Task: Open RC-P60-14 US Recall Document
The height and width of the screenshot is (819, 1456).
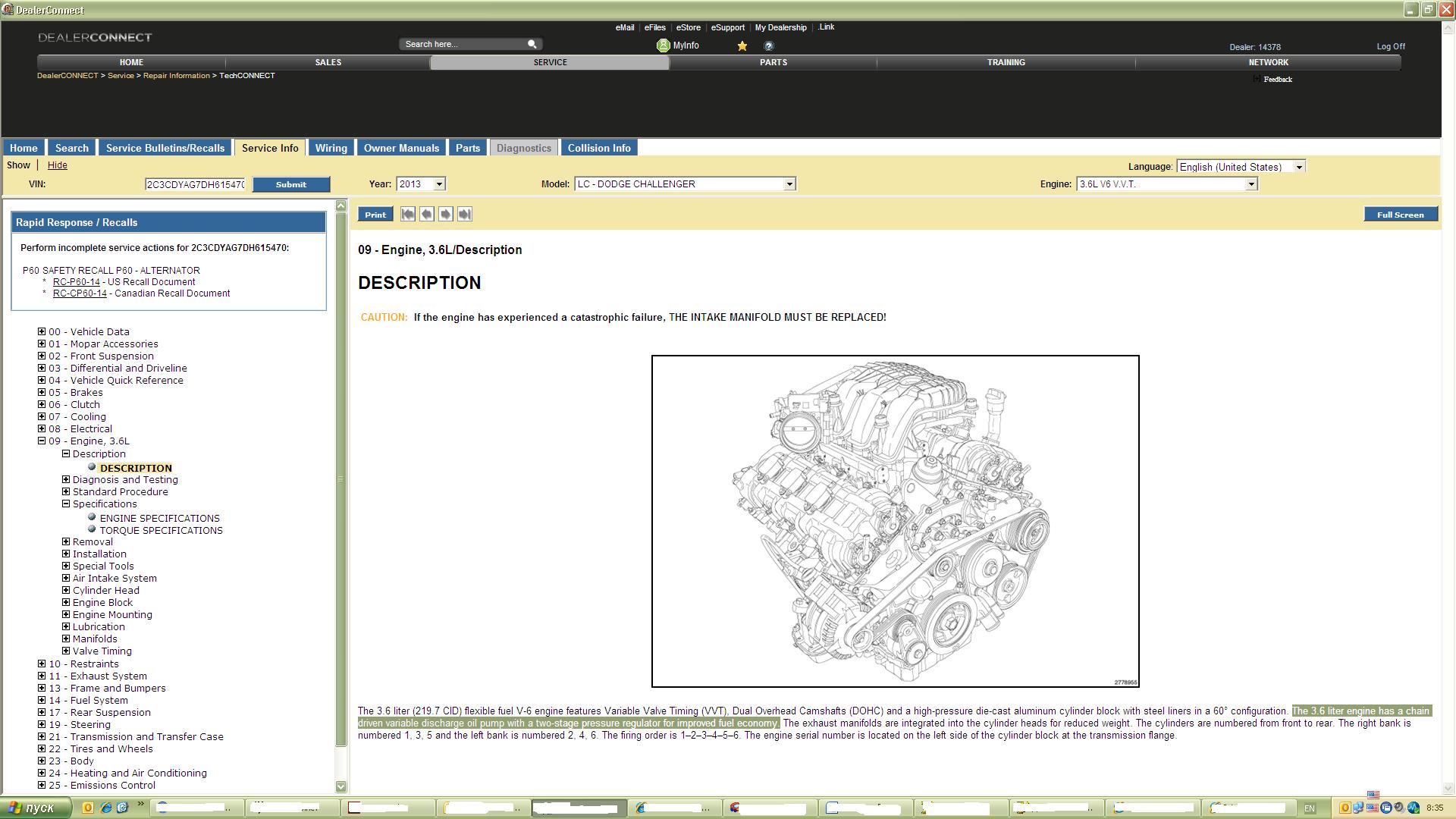Action: click(77, 282)
